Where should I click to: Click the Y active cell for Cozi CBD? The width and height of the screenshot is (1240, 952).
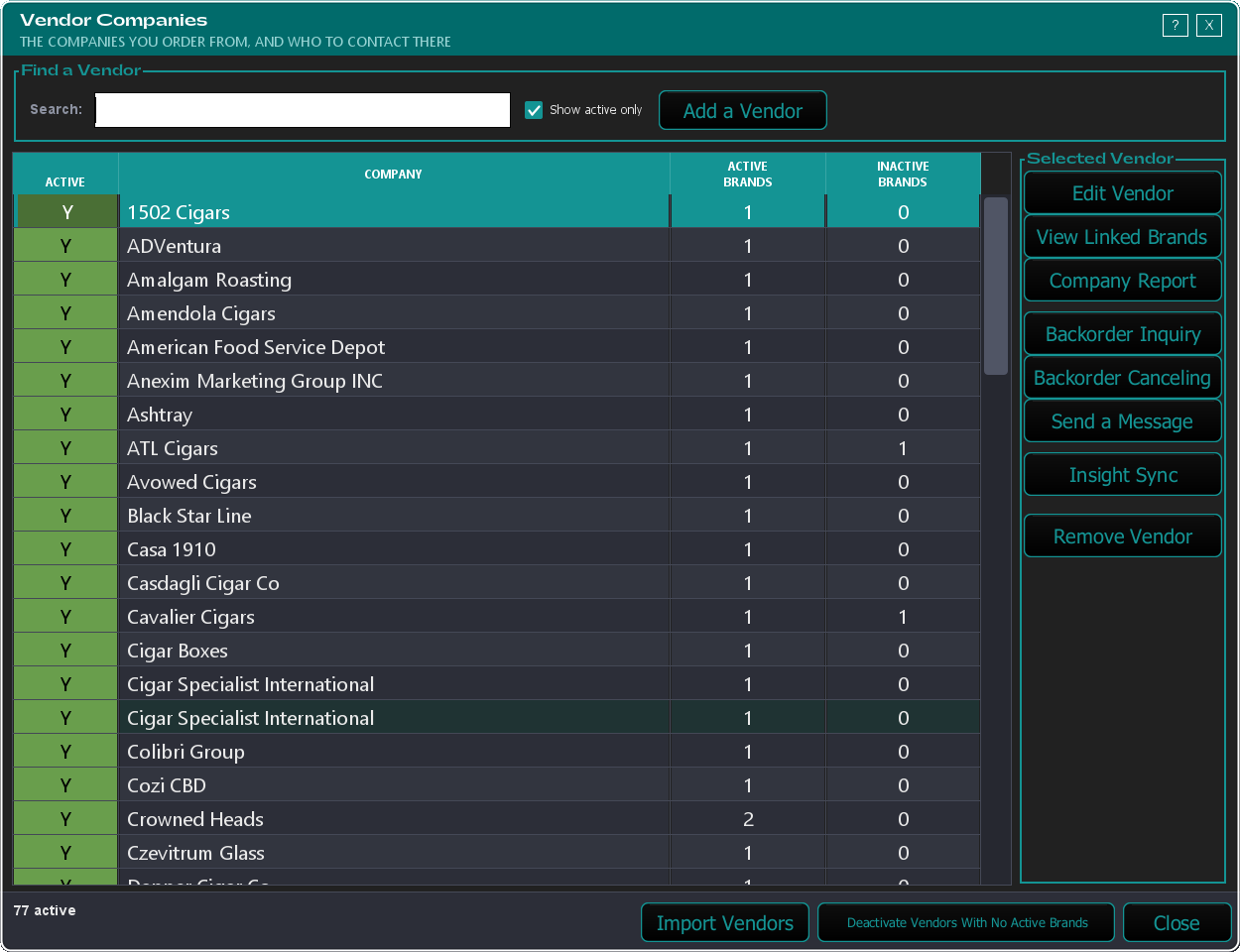65,785
